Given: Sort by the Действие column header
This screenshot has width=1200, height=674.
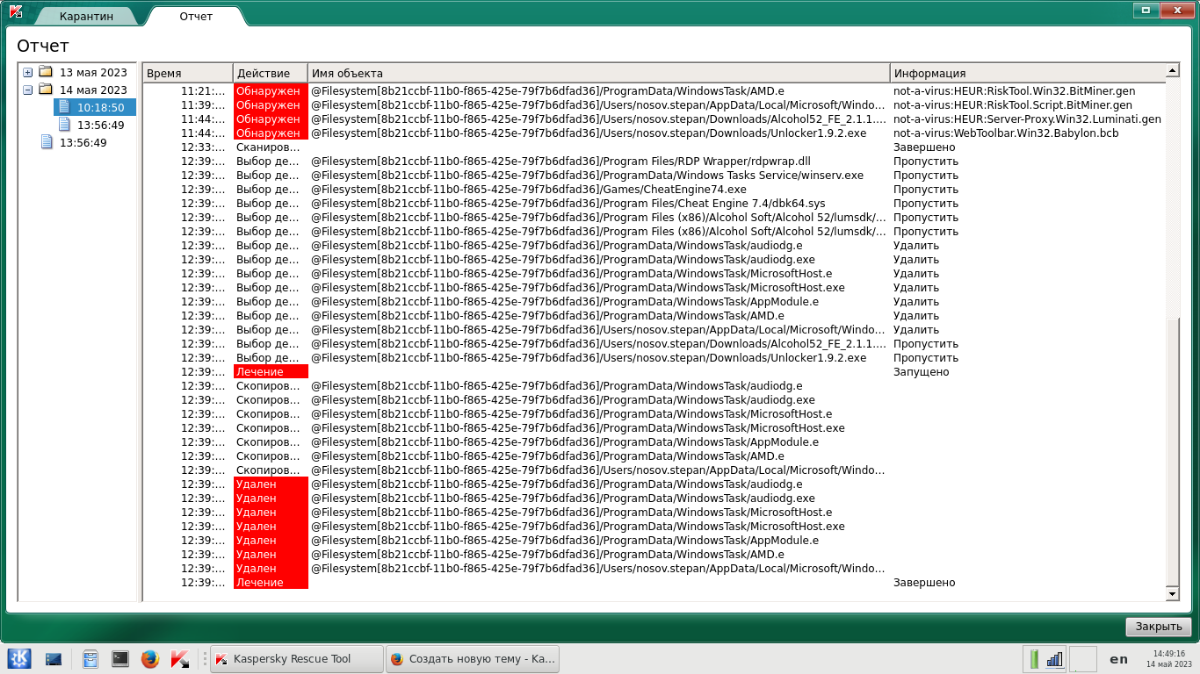Looking at the screenshot, I should click(x=270, y=73).
